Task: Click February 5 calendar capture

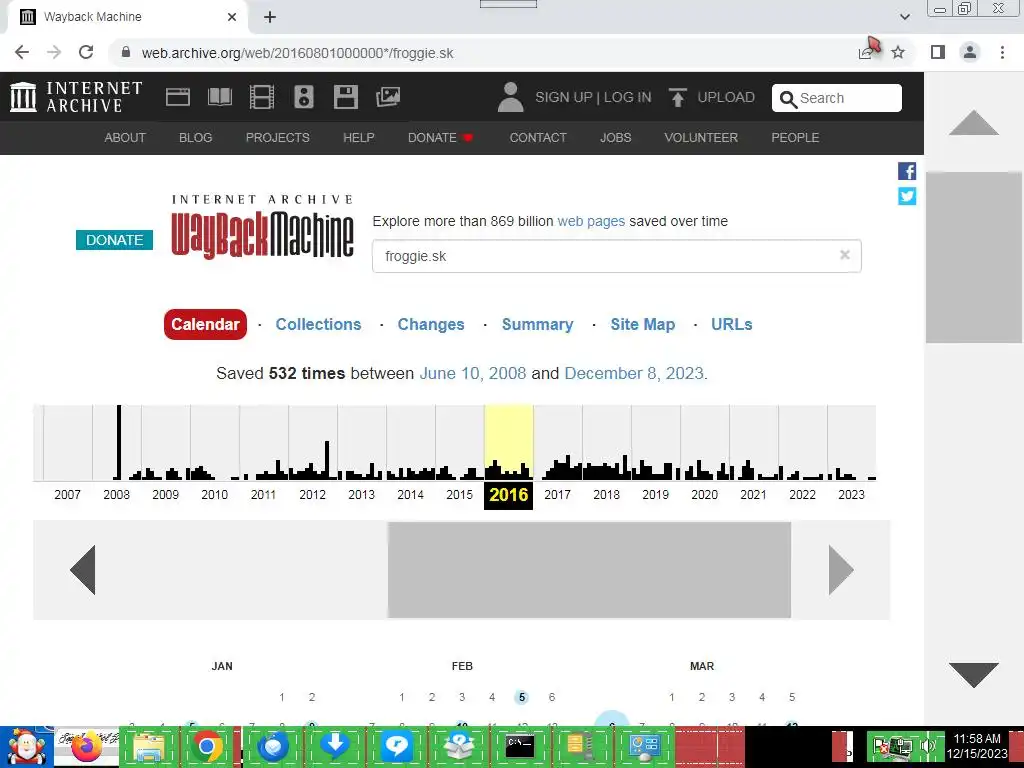Action: pos(522,697)
